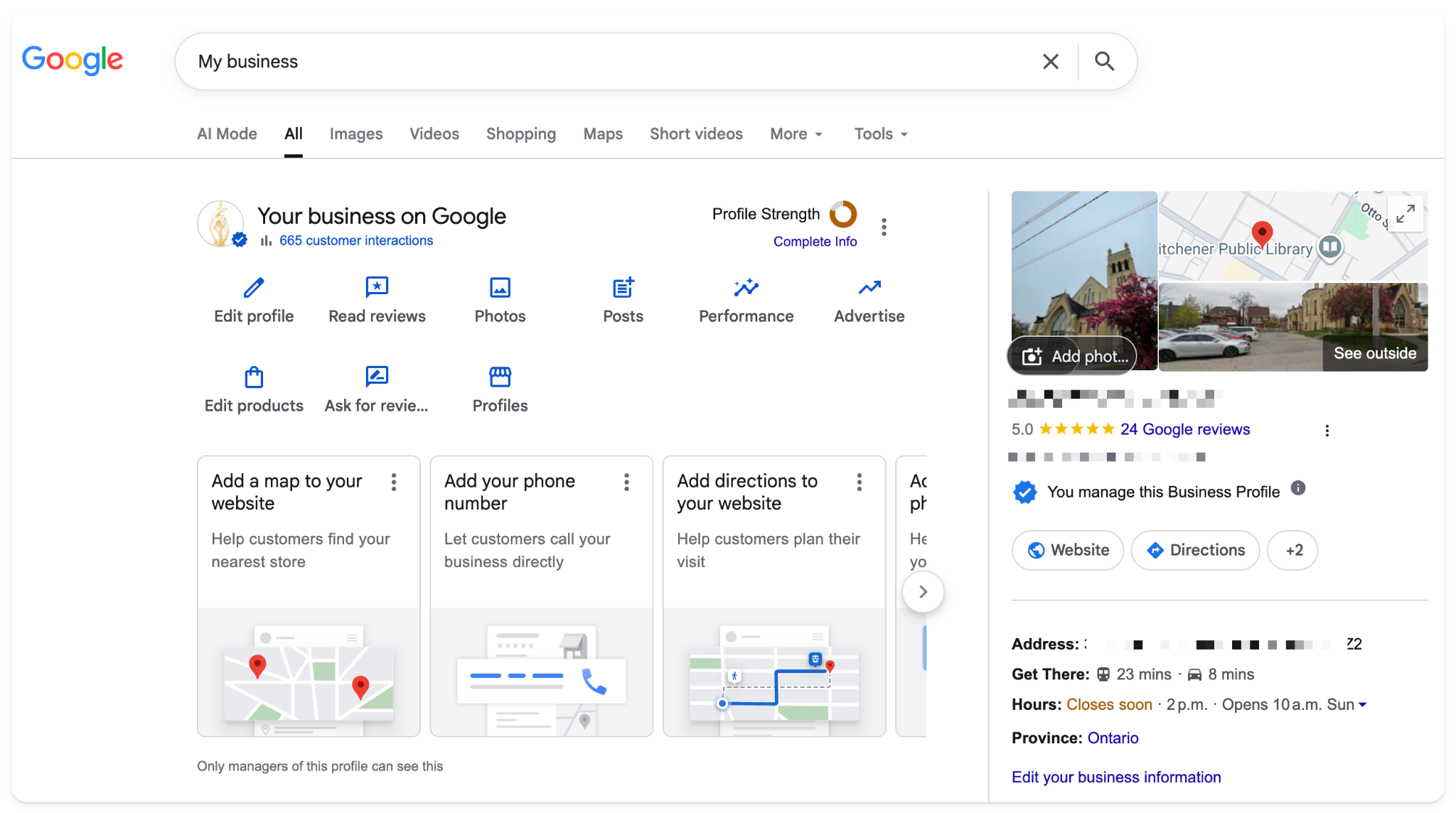Click the Directions button

[1195, 550]
